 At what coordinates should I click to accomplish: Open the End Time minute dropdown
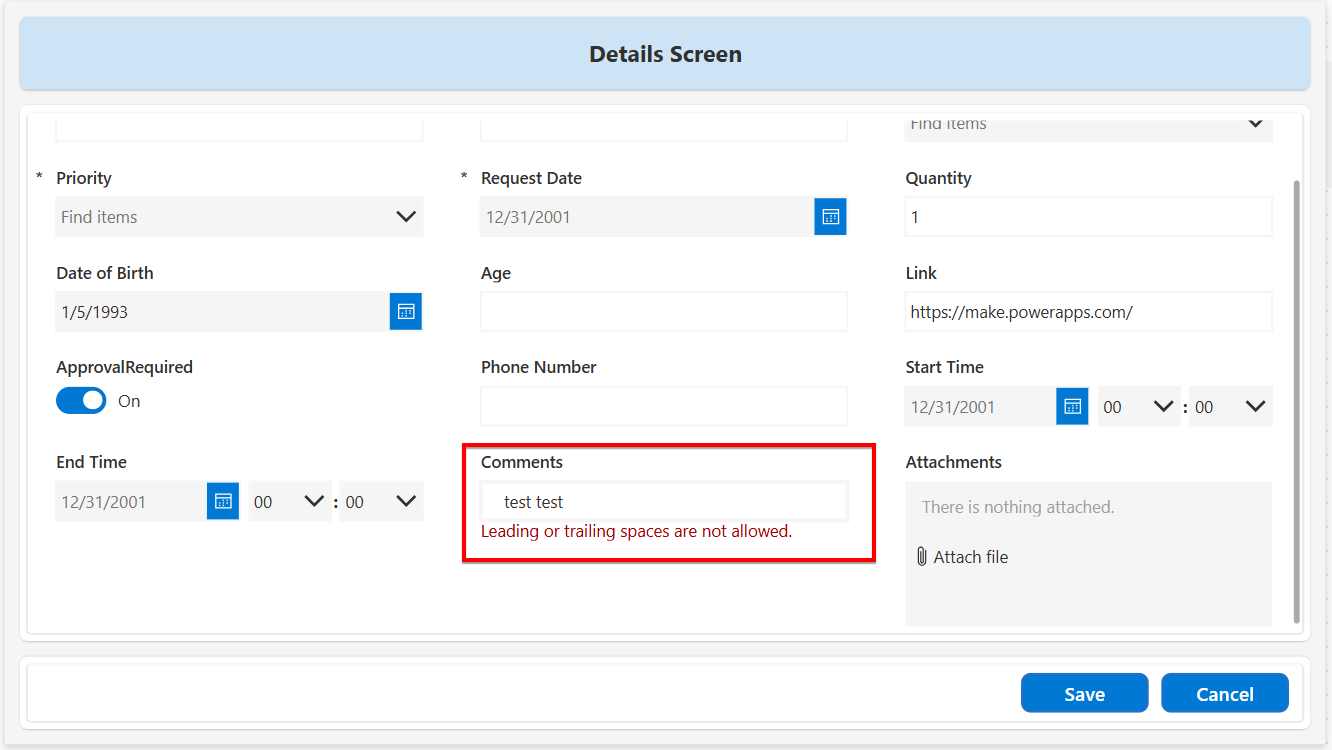click(381, 502)
